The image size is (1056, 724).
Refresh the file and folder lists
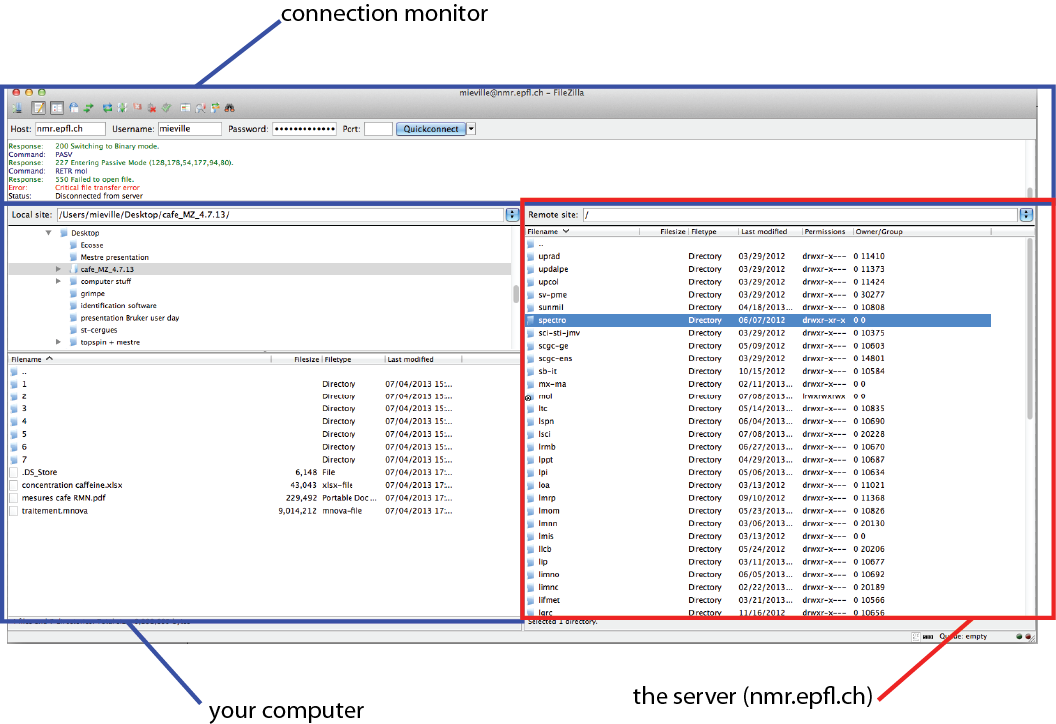tap(107, 108)
